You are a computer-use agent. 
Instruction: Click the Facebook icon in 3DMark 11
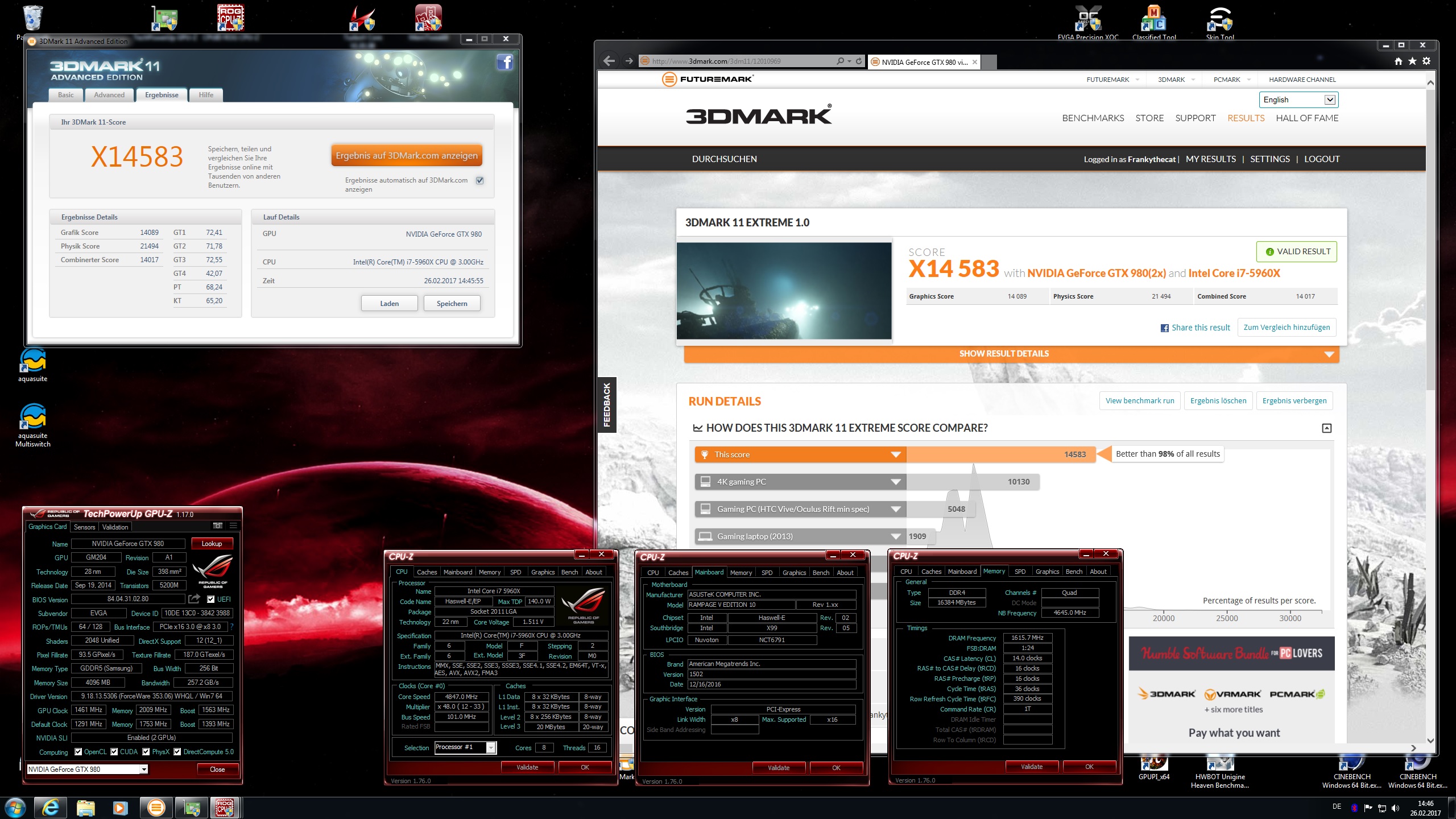click(505, 62)
